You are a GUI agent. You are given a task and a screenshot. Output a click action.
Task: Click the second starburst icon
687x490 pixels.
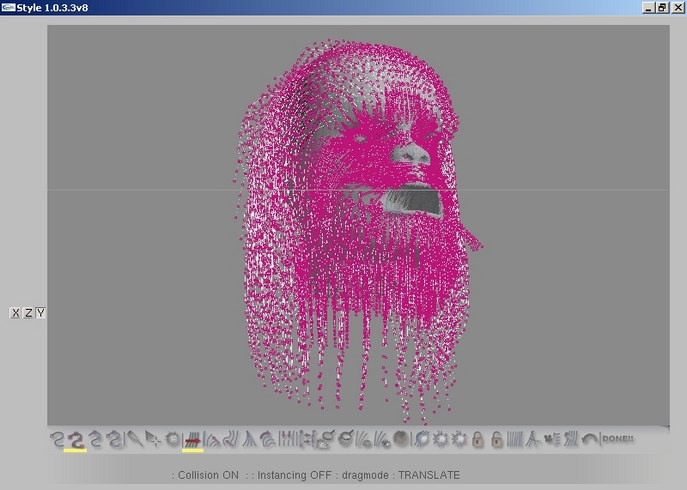click(x=459, y=439)
